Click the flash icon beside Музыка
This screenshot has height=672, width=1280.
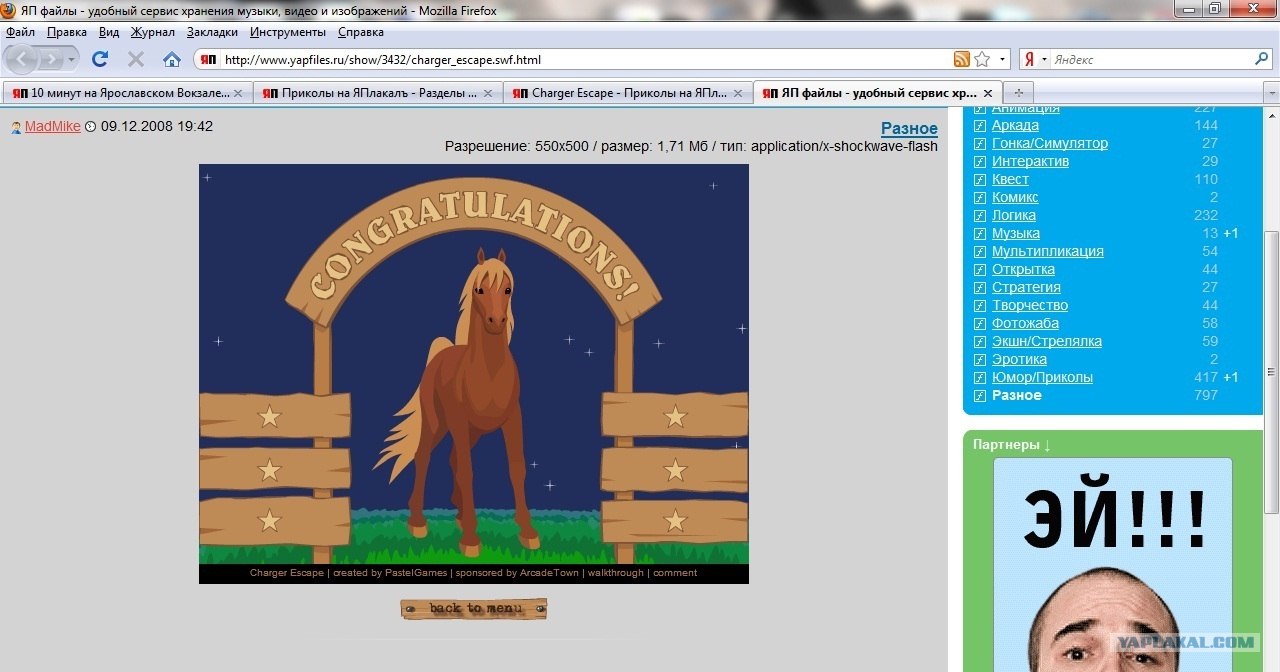[980, 234]
